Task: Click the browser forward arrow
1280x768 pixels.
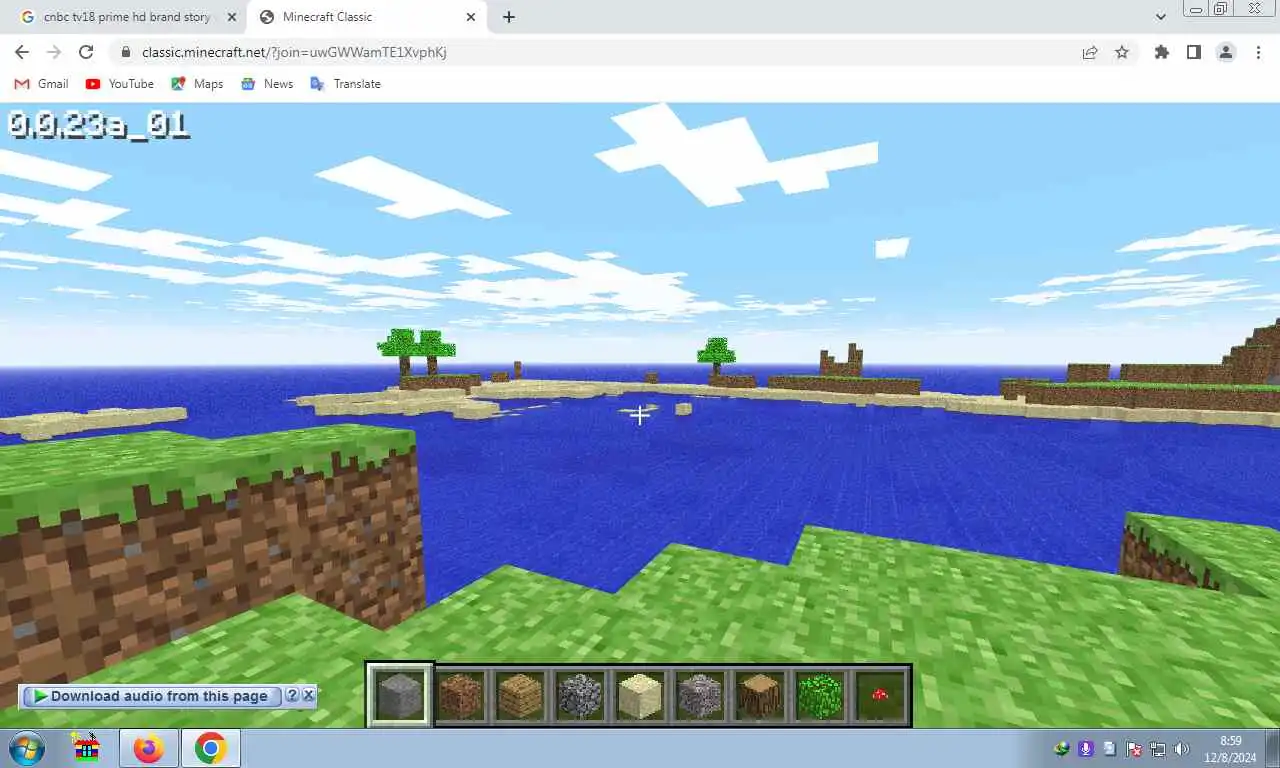Action: [x=54, y=52]
